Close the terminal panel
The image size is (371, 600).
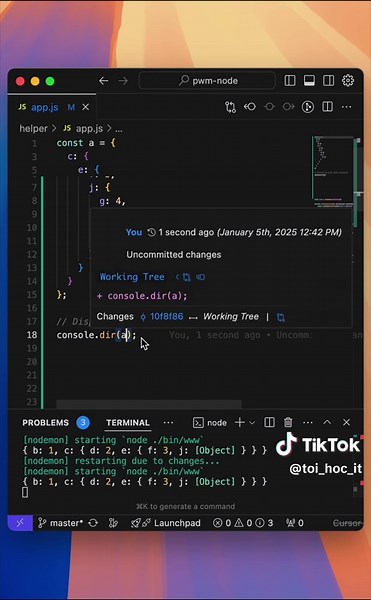[x=346, y=422]
